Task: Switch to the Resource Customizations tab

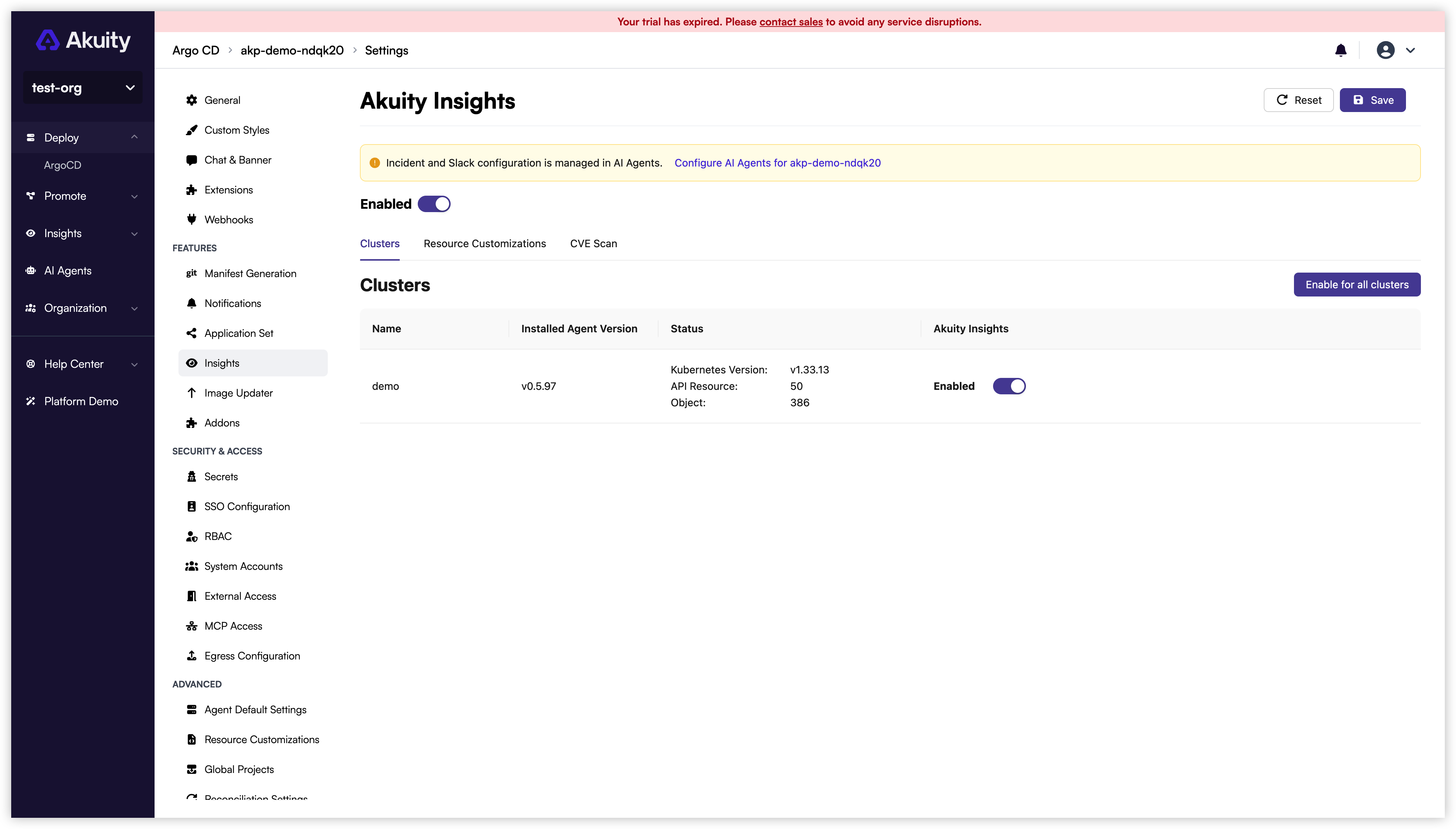Action: click(484, 244)
